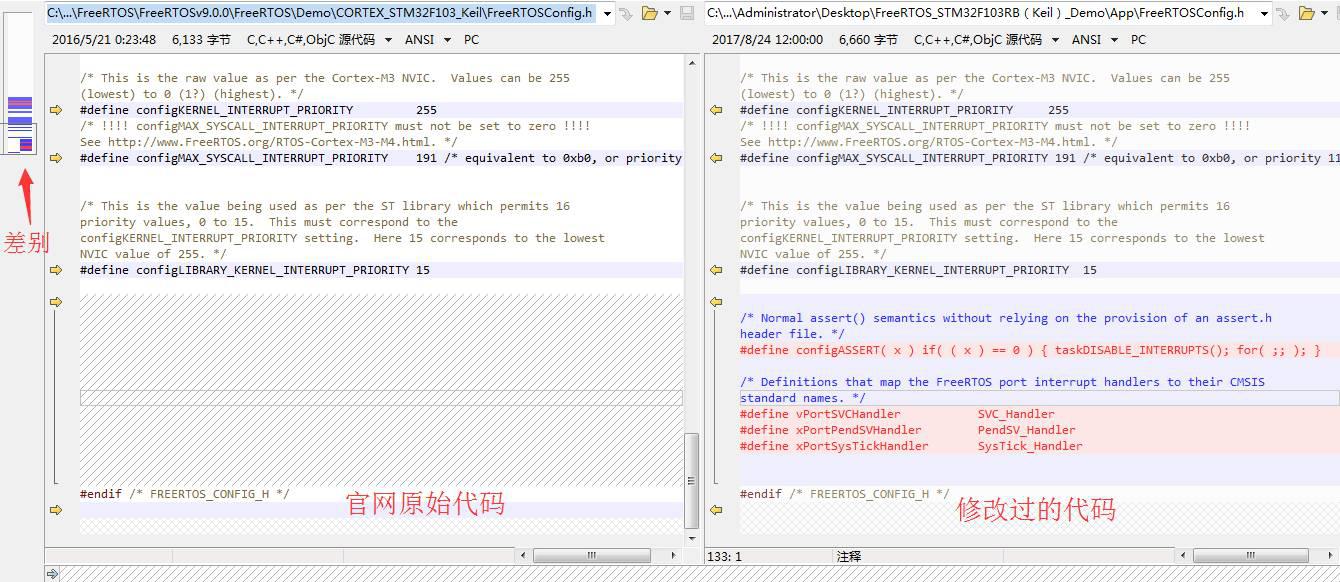Open the right pane browse folder icon
Screen dimensions: 1340x582
pyautogui.click(x=1307, y=13)
